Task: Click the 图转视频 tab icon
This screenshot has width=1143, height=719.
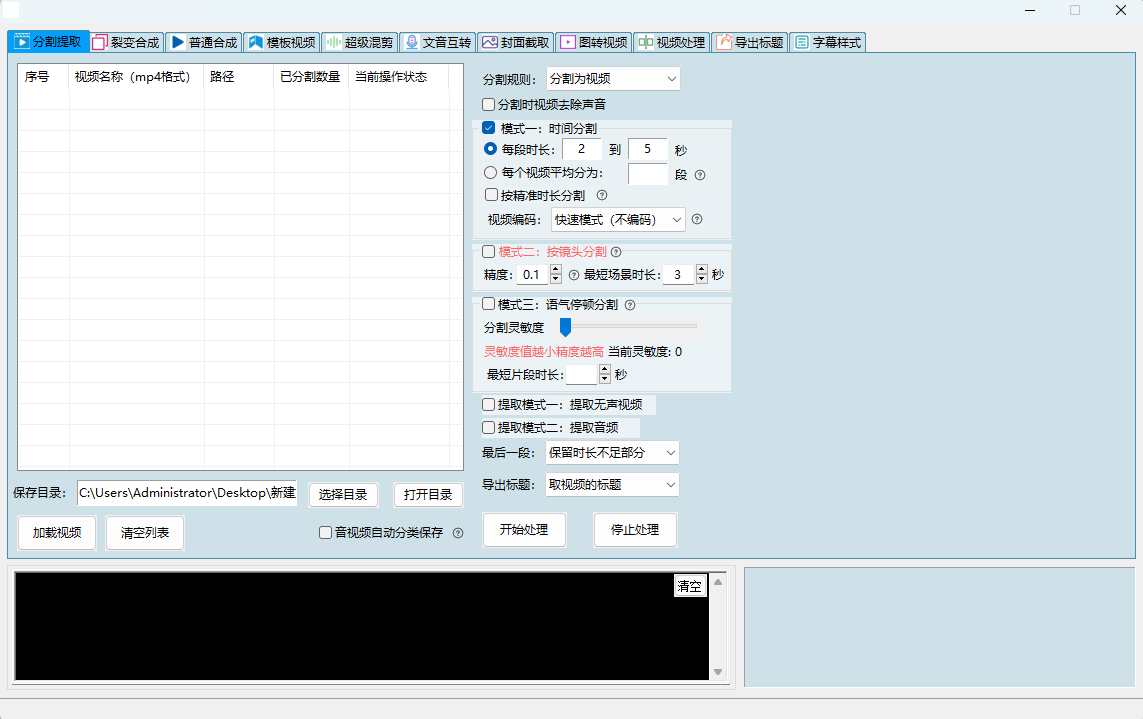Action: pyautogui.click(x=567, y=43)
